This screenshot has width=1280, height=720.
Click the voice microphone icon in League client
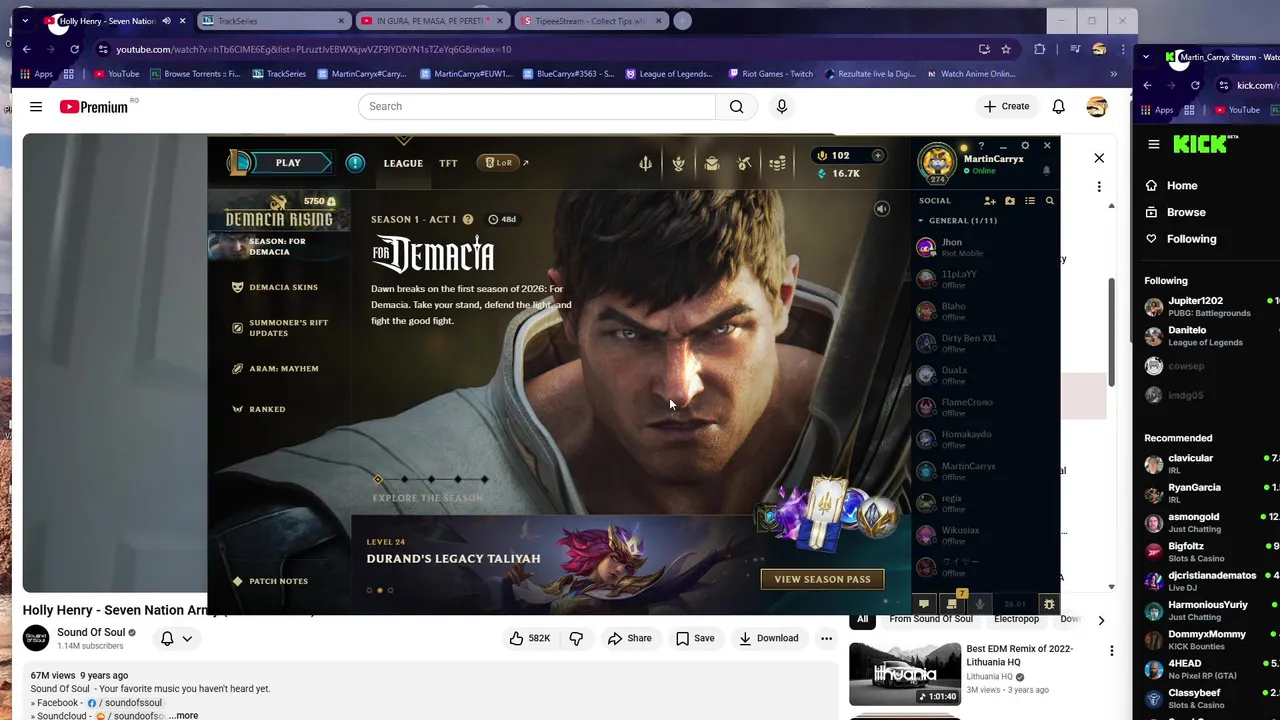pos(980,604)
